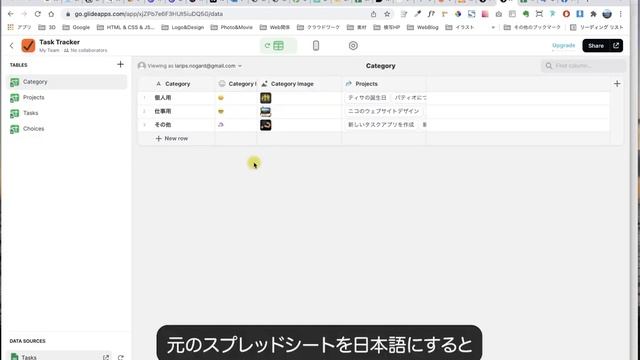Open the その他 row image thumbnail
Image resolution: width=640 pixels, height=360 pixels.
point(266,125)
